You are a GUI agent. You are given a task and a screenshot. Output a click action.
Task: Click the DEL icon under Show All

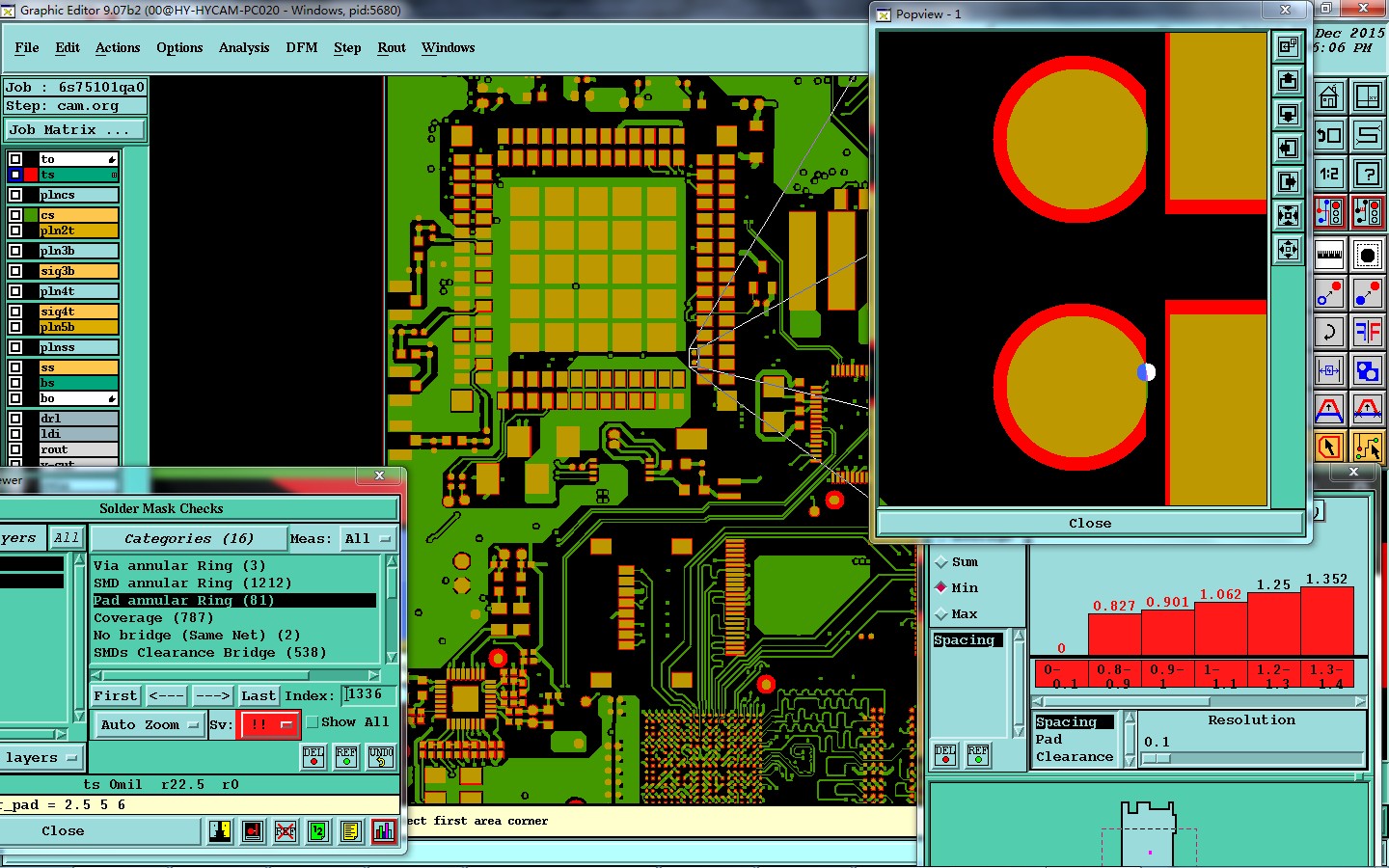click(313, 757)
